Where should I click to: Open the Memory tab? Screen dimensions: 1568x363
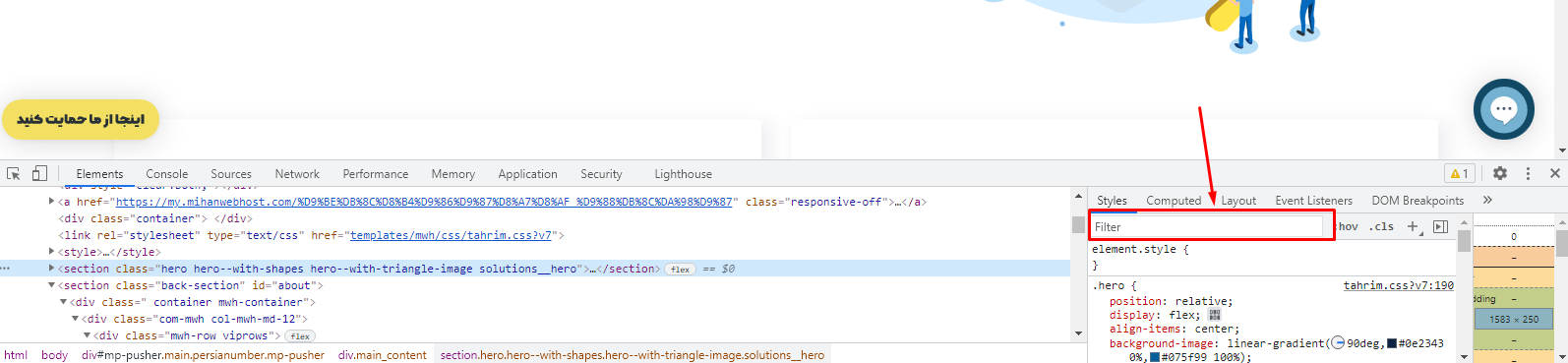453,174
